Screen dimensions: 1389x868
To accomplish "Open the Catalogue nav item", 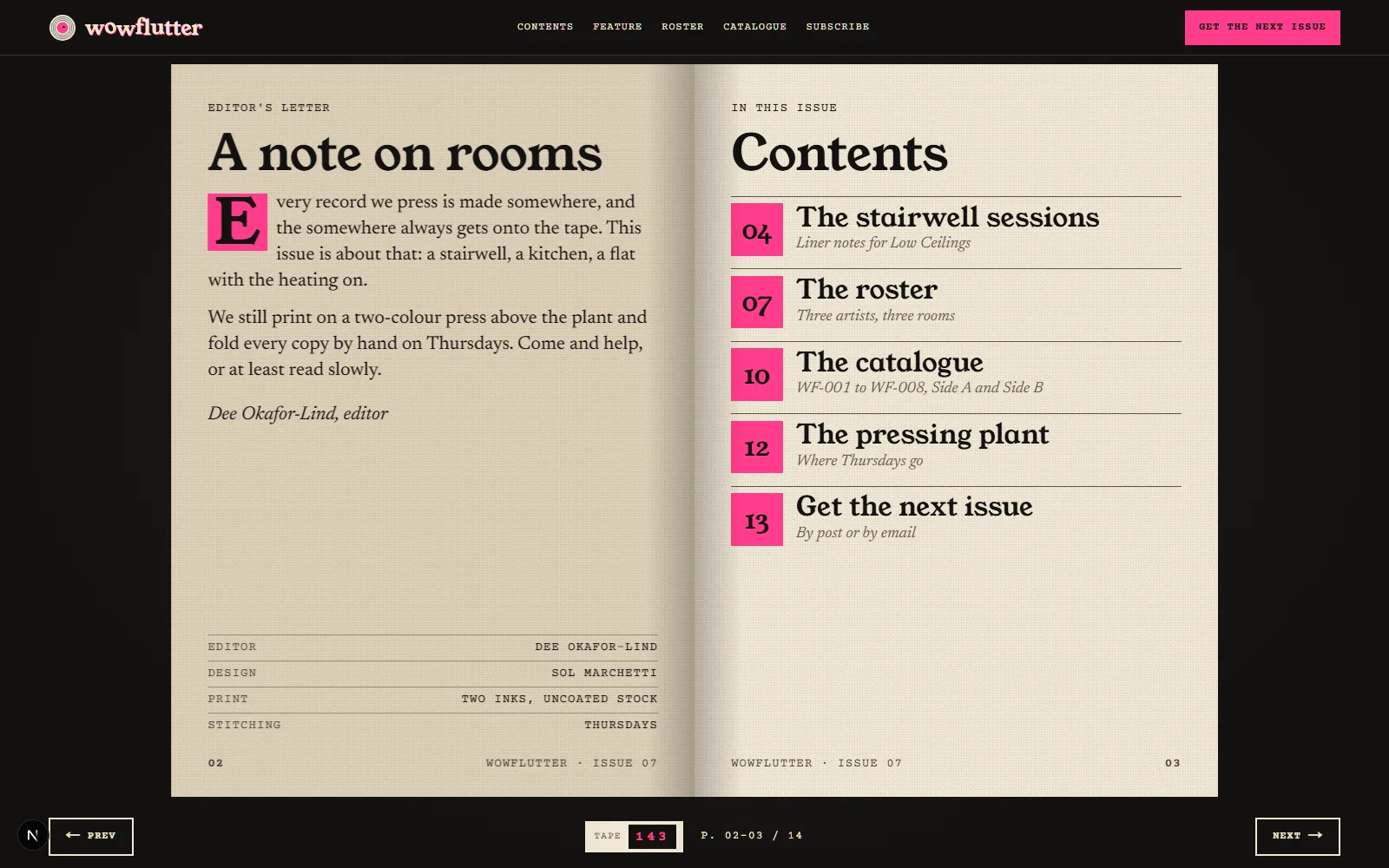I will (754, 27).
